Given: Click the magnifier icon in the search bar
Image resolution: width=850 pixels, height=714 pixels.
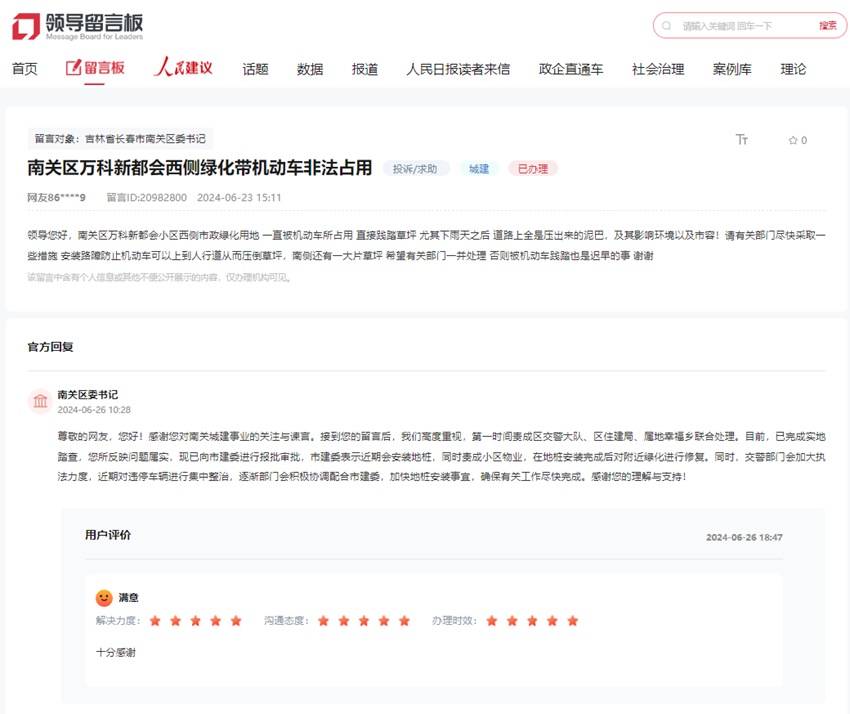Looking at the screenshot, I should point(665,25).
